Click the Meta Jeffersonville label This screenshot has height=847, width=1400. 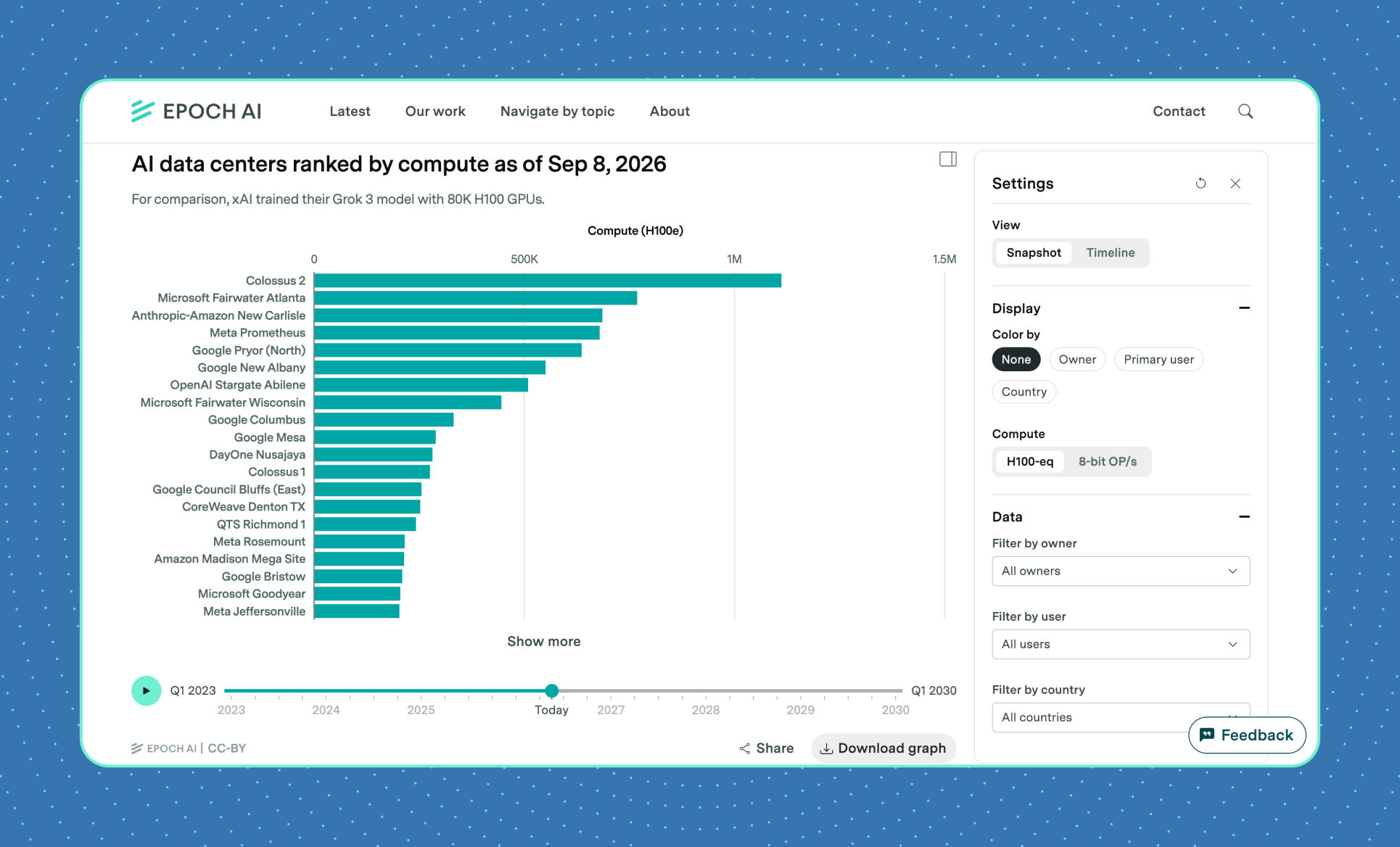[254, 611]
